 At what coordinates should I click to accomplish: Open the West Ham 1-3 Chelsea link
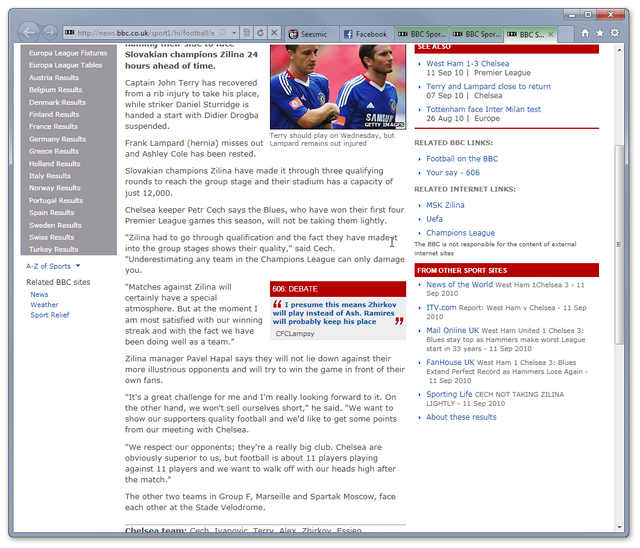tap(467, 64)
